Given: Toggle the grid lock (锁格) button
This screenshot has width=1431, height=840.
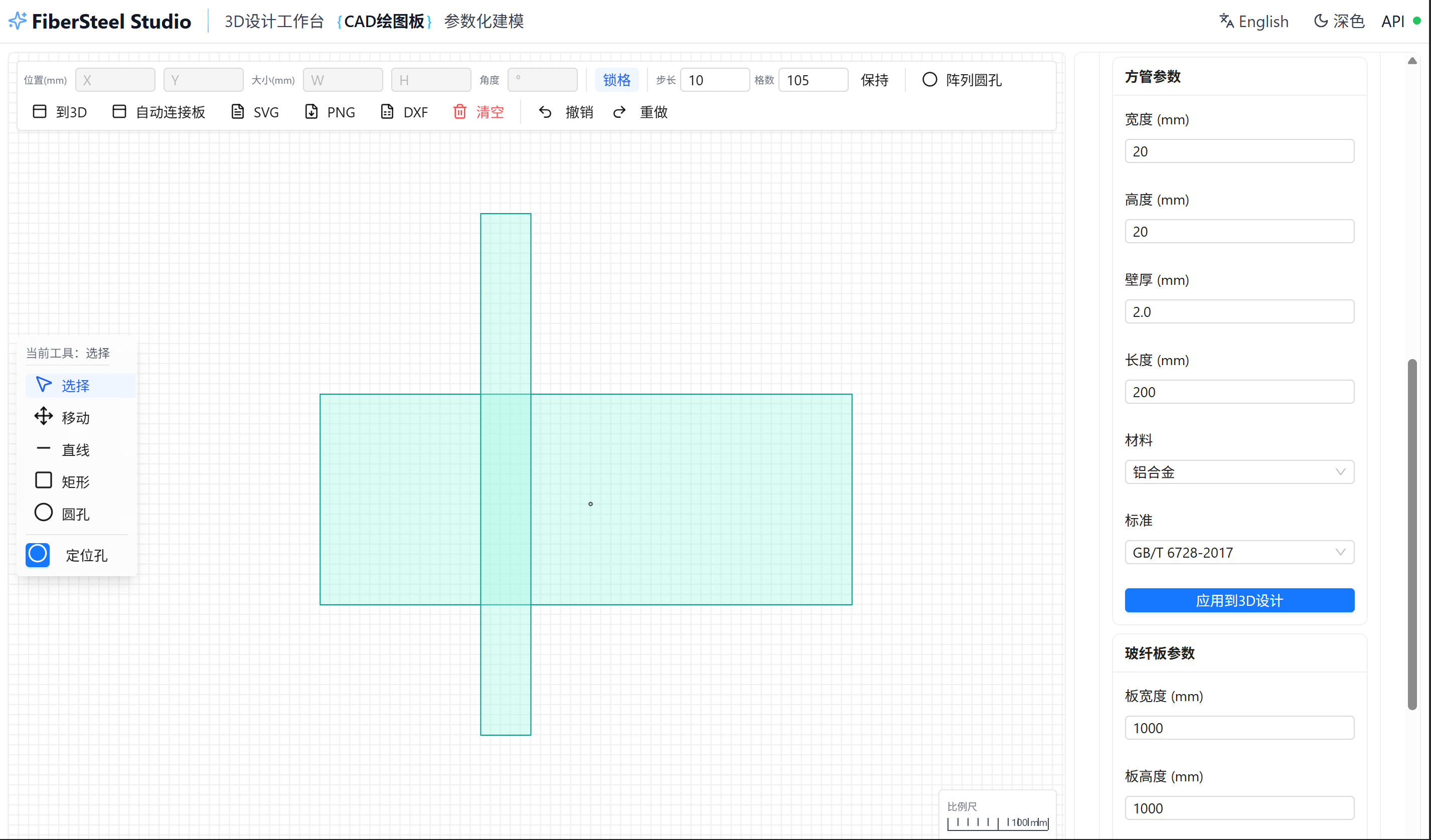Looking at the screenshot, I should [616, 80].
